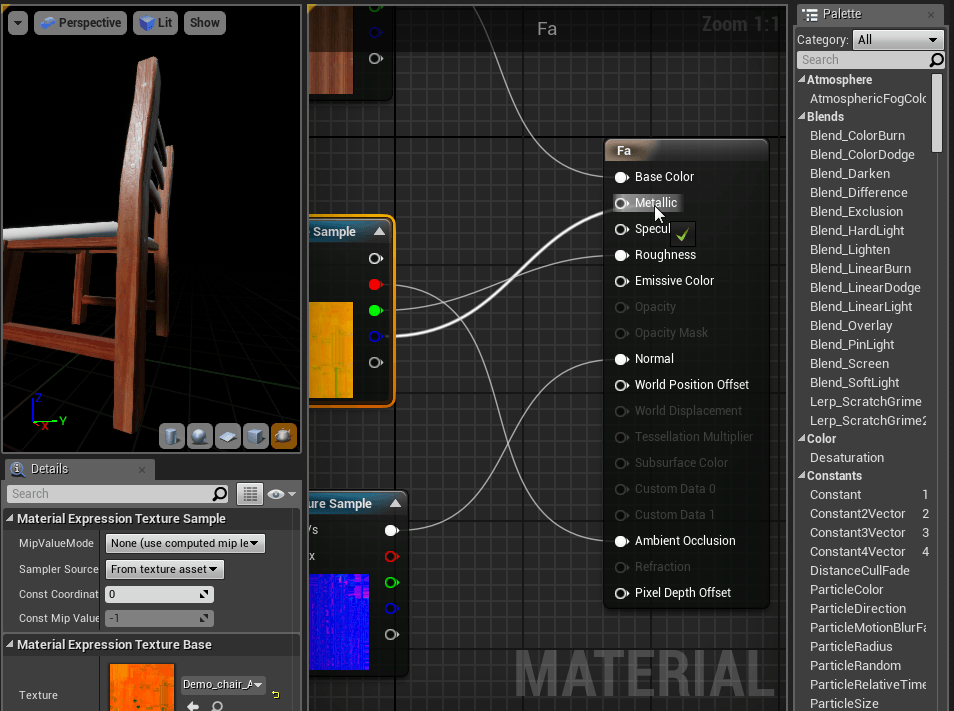The image size is (954, 711).
Task: Open the Lit view mode button
Action: pos(155,23)
